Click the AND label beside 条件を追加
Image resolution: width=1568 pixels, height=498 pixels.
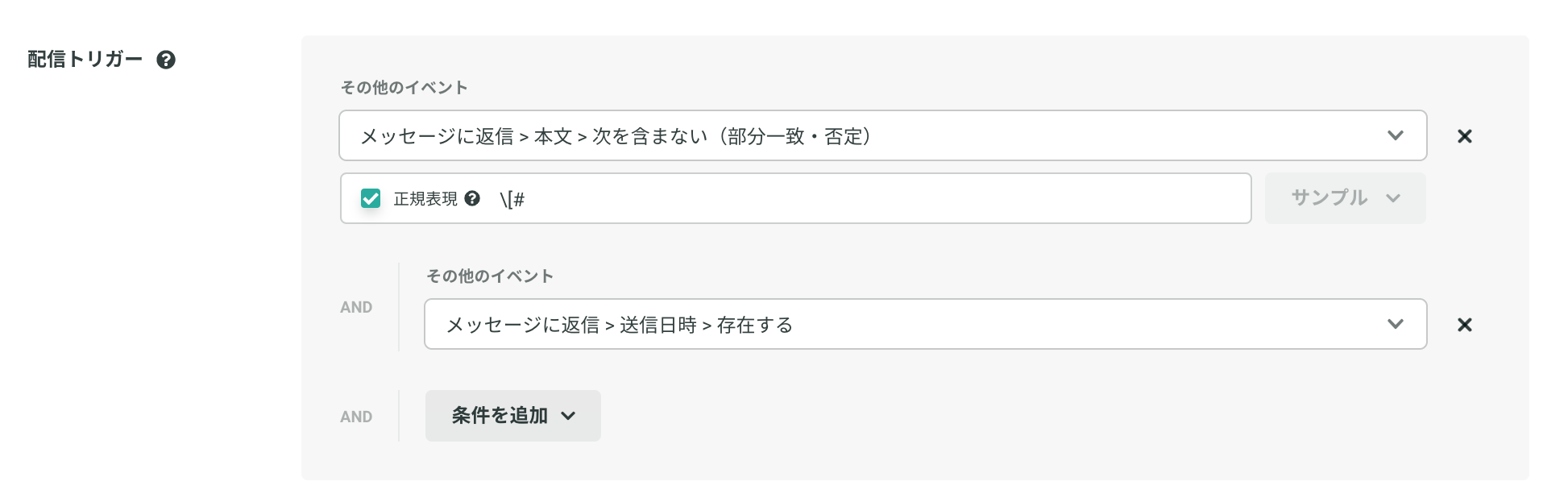356,417
